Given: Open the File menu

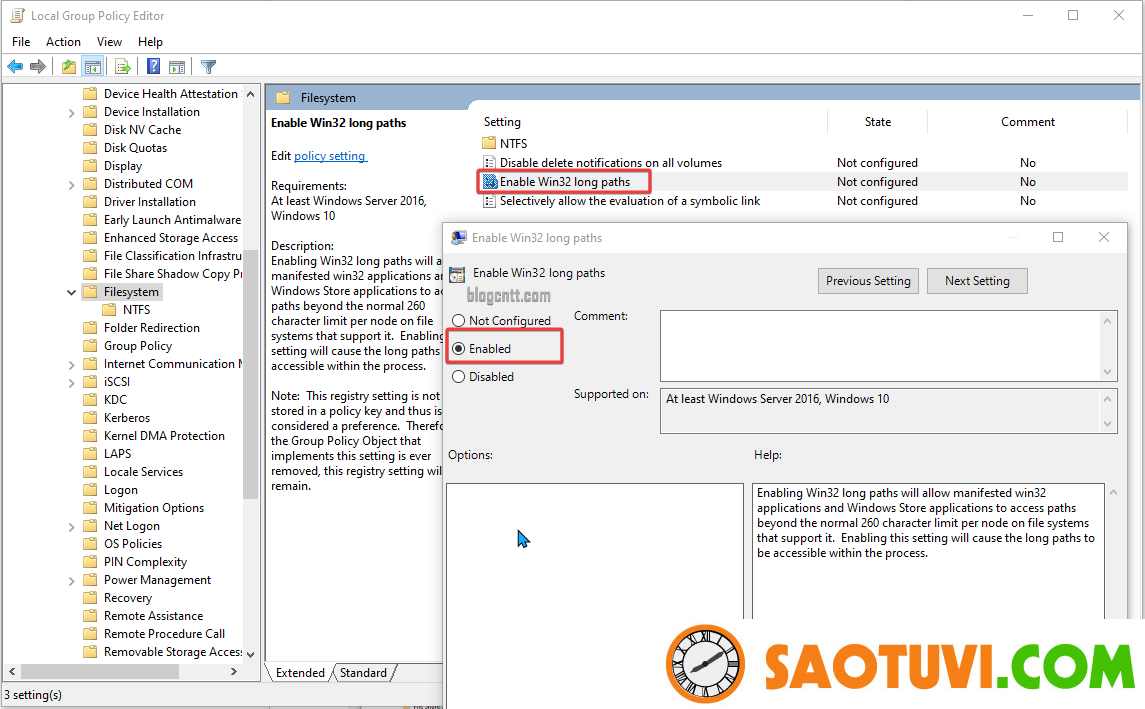Looking at the screenshot, I should [x=21, y=42].
